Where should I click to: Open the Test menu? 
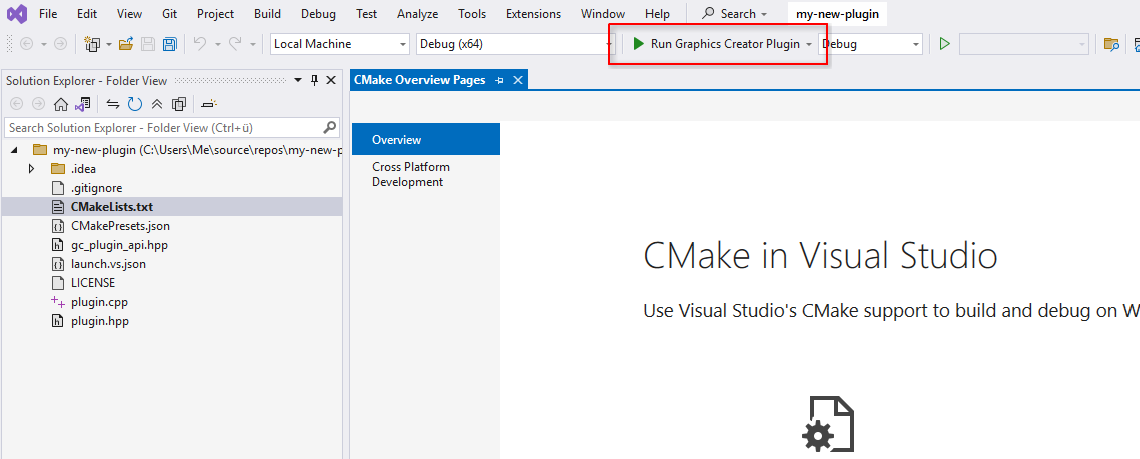366,14
